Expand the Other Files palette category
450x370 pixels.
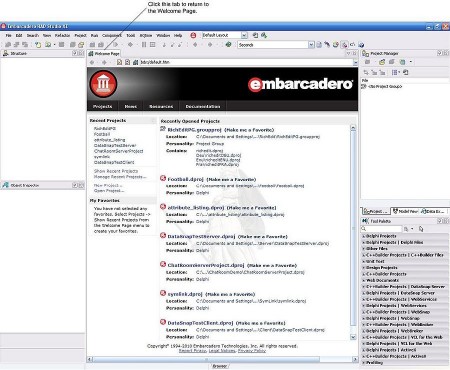(405, 249)
